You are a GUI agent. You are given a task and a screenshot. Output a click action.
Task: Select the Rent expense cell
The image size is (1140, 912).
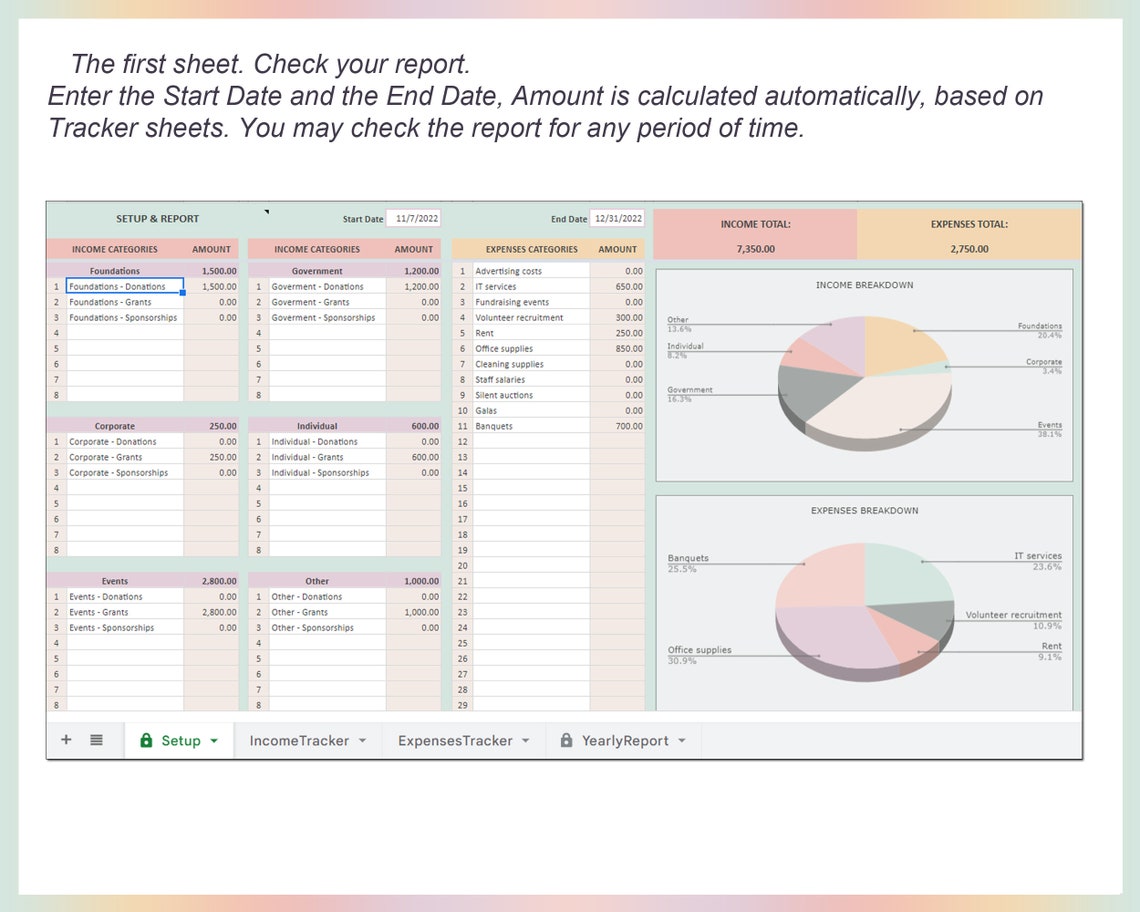click(531, 332)
